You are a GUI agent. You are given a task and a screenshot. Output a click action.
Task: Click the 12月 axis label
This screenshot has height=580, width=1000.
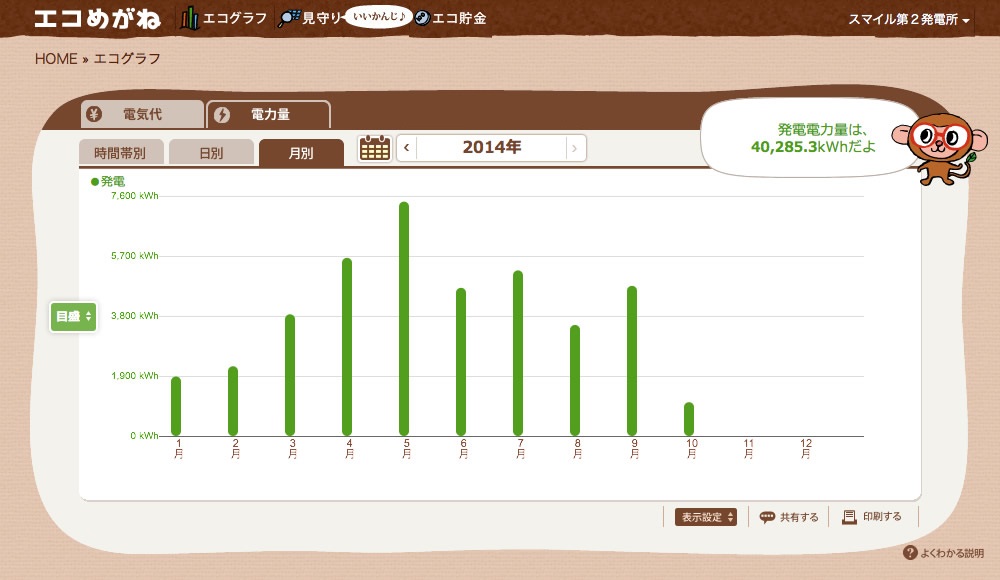tap(806, 448)
